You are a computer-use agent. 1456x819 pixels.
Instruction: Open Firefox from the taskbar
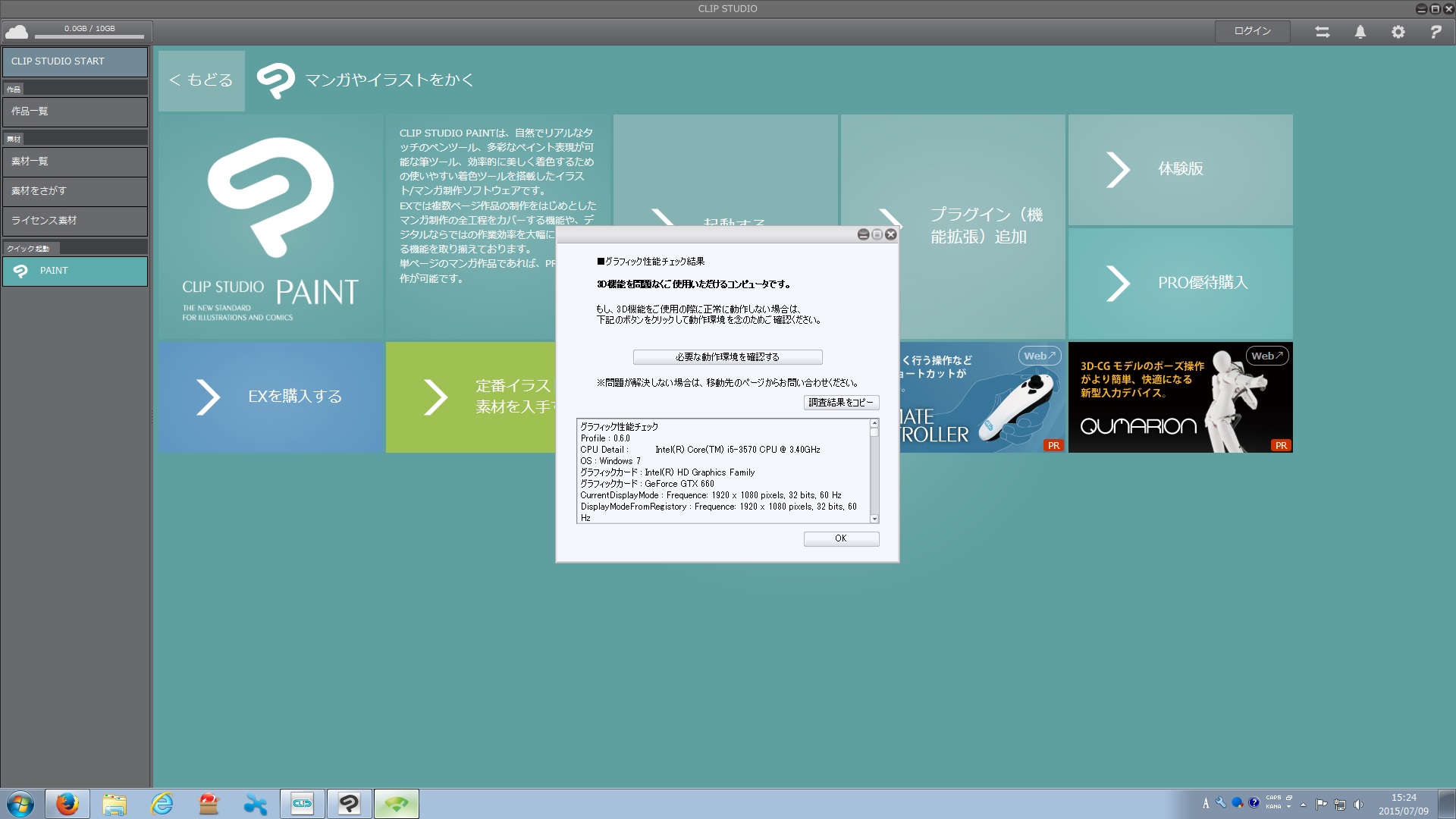(67, 804)
